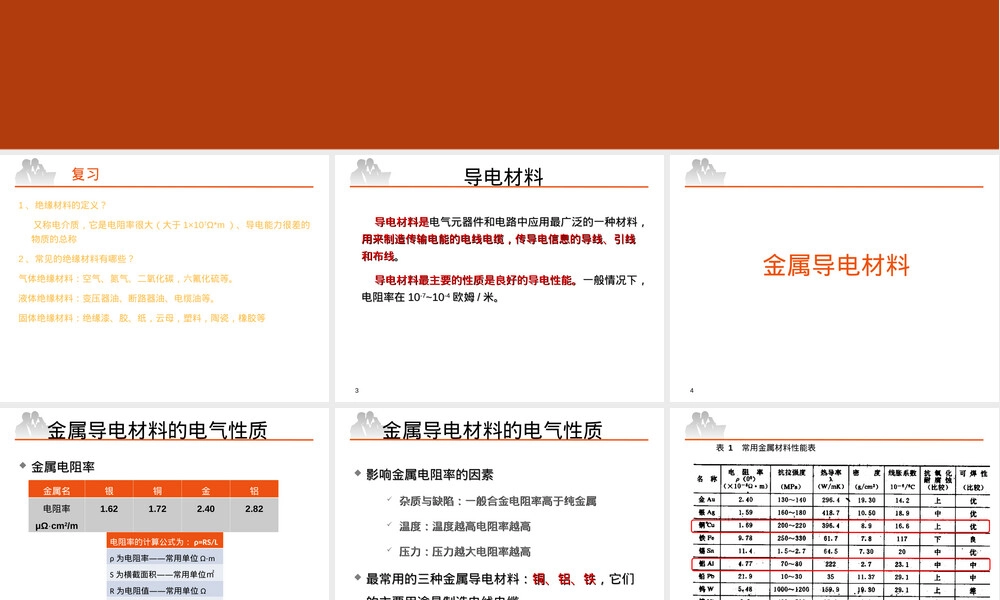
Task: Click the '金 Au' row in properties table
Action: pyautogui.click(x=842, y=501)
